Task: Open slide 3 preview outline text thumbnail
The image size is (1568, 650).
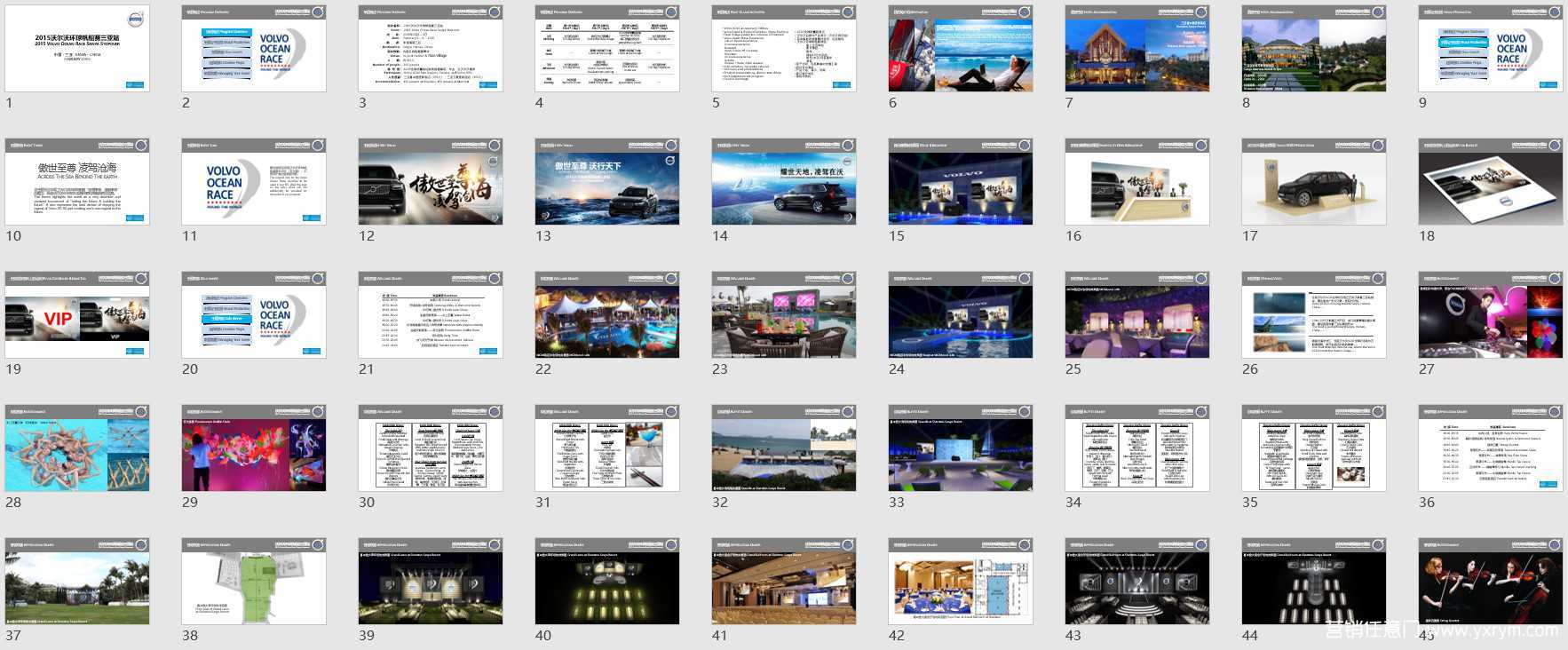Action: (431, 48)
